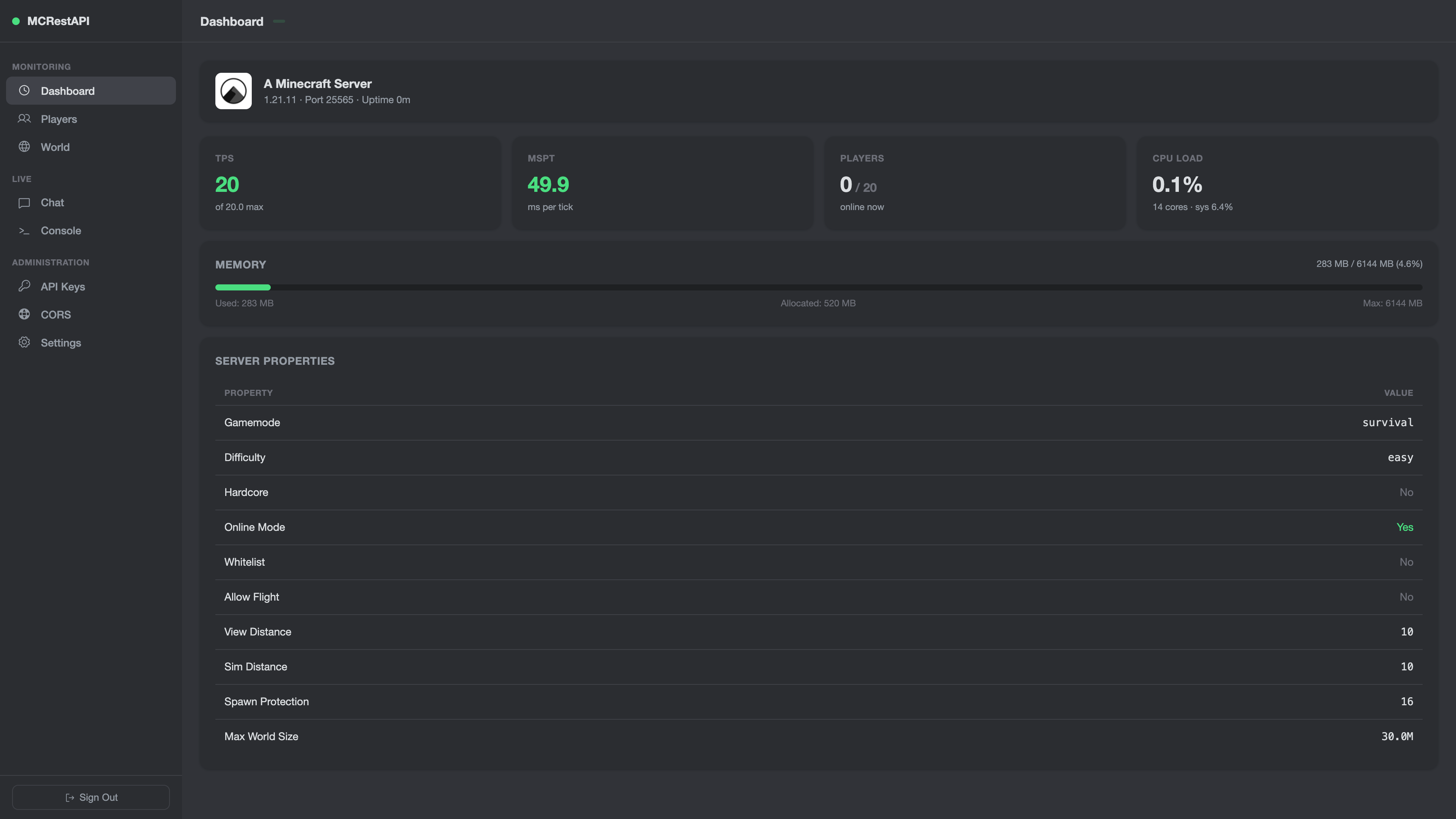Screen dimensions: 1456x819
Task: Click the 'Max: 6144 MB' label
Action: tap(1392, 303)
